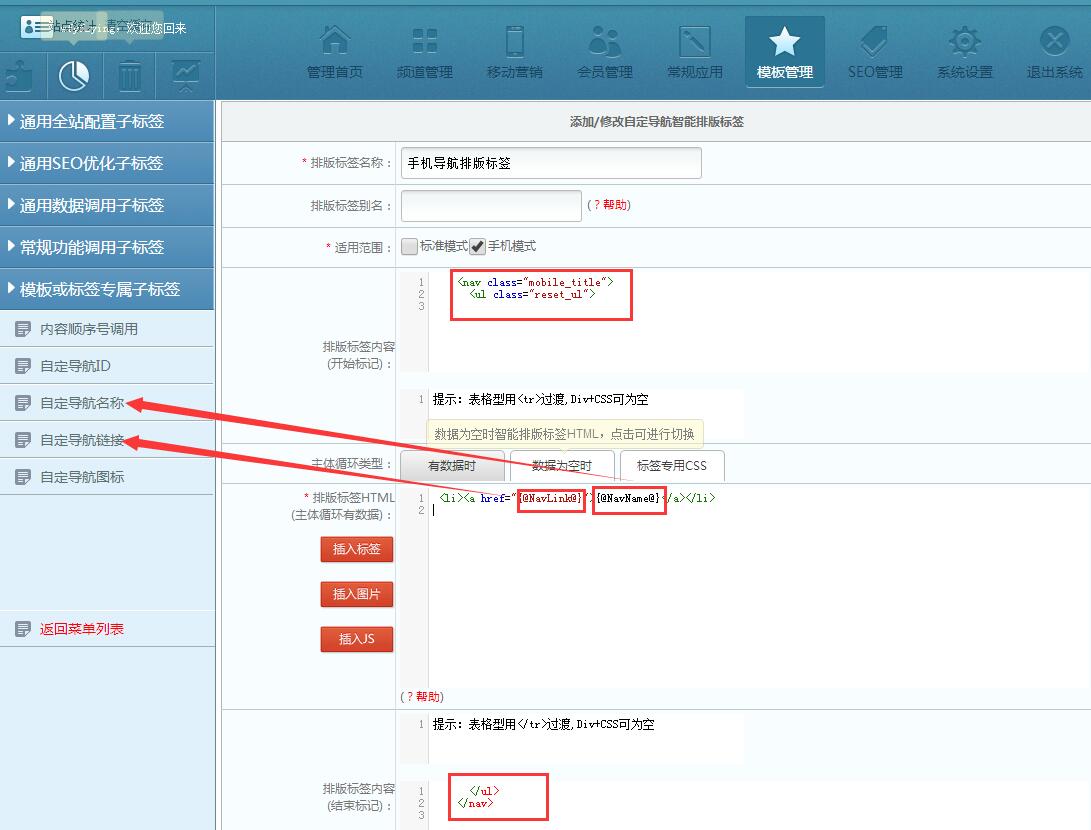Open 系统设置 gear icon

point(965,42)
